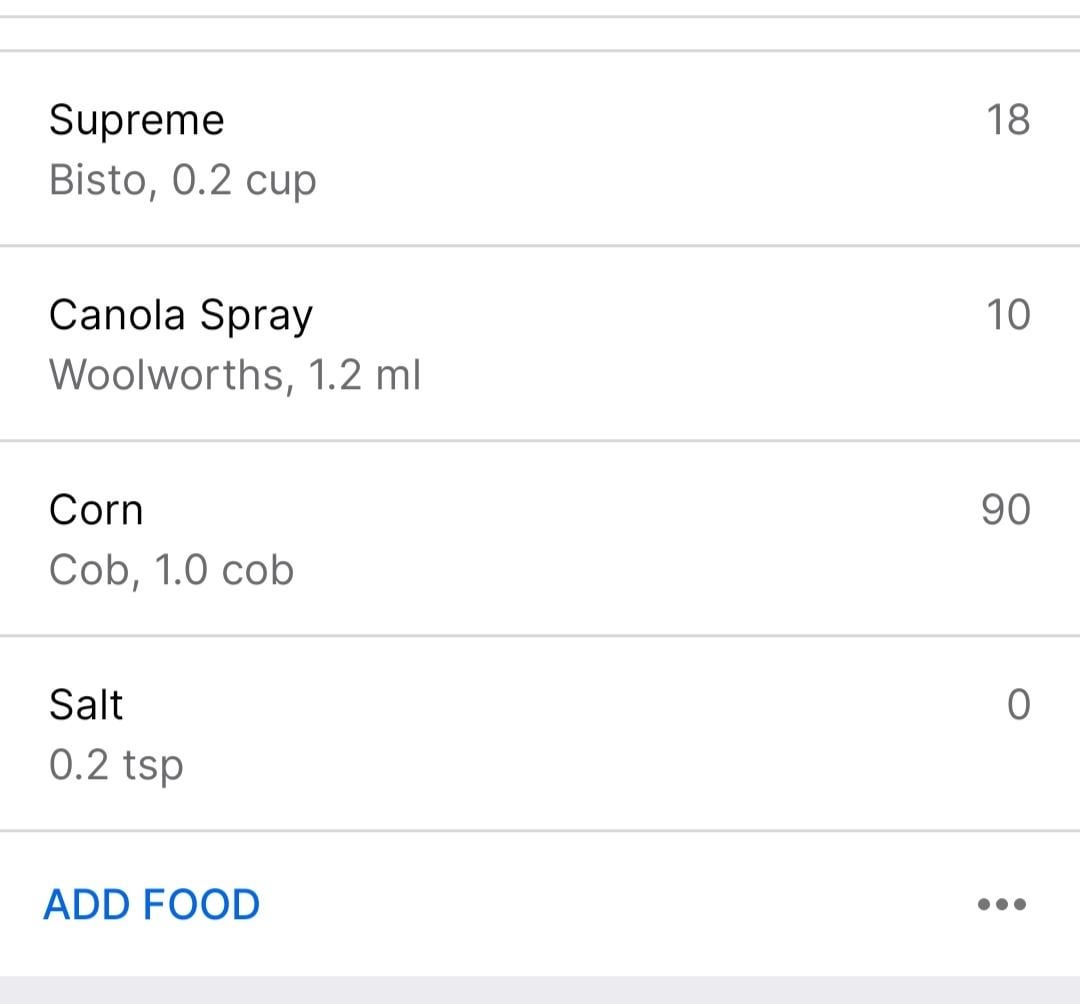Open the three-dot more options menu
Screen dimensions: 1080x1004
pos(1002,904)
